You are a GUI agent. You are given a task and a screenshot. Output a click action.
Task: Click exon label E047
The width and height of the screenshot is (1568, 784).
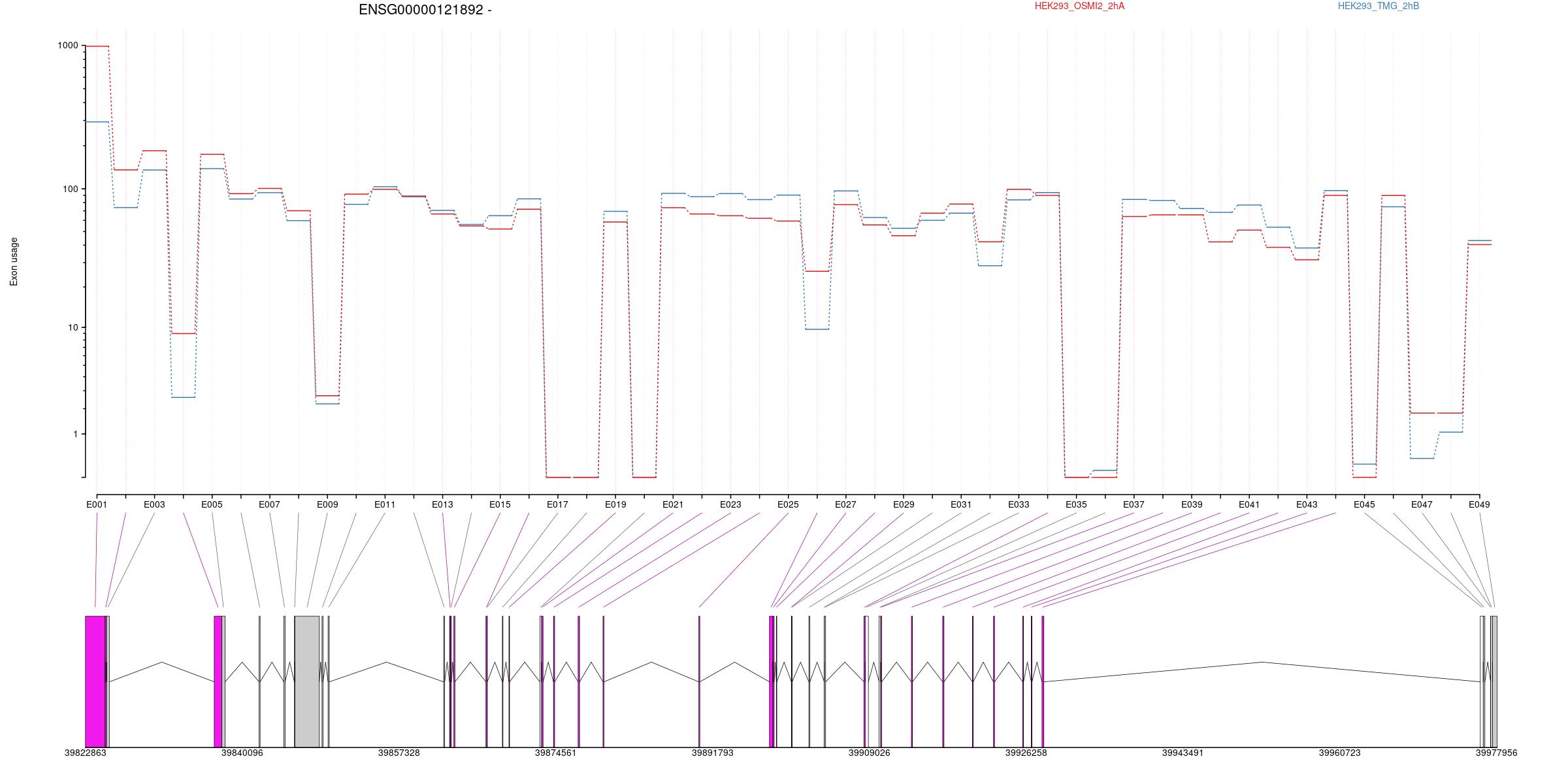1422,504
